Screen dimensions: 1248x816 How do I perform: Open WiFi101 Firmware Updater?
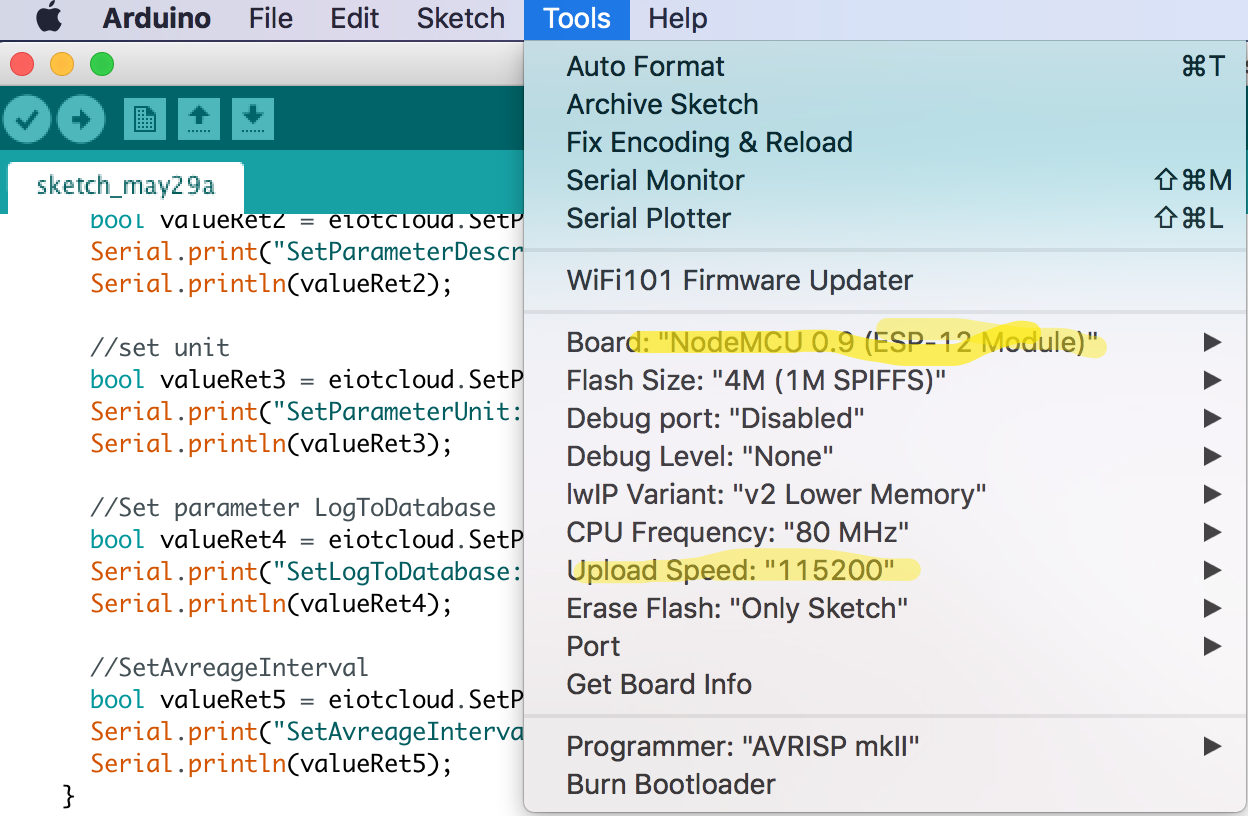[x=886, y=281]
